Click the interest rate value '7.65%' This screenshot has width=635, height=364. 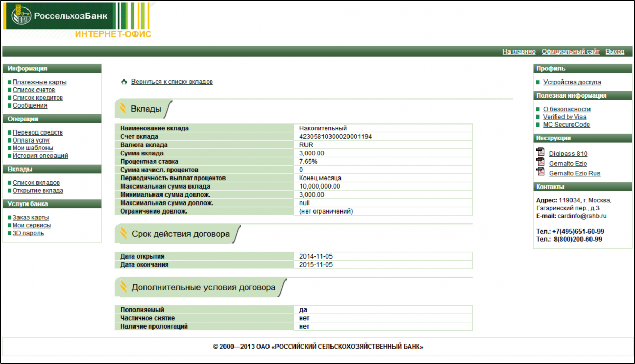coord(308,161)
